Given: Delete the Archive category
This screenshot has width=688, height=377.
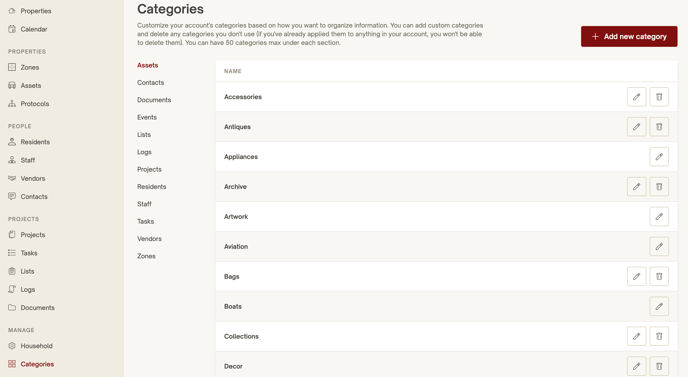Looking at the screenshot, I should point(659,187).
